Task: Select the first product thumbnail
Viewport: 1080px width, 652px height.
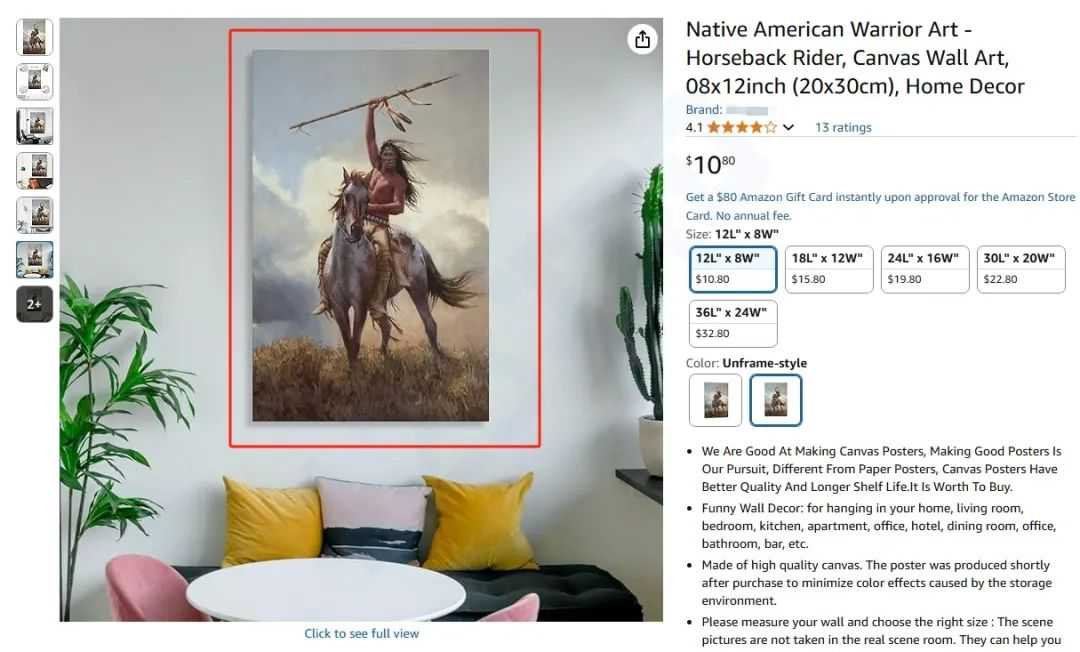Action: click(x=34, y=37)
